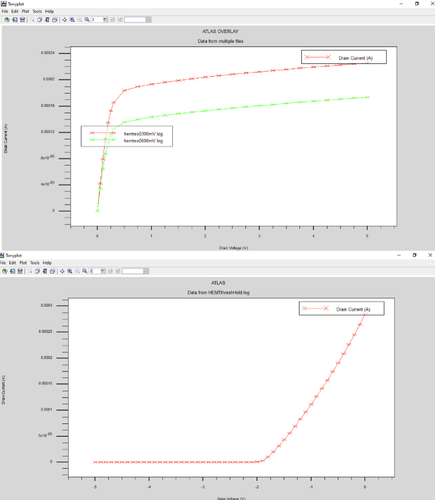The image size is (435, 500).
Task: Click second greyed checkbox-like icon, overlay toolbar
Action: tap(120, 20)
